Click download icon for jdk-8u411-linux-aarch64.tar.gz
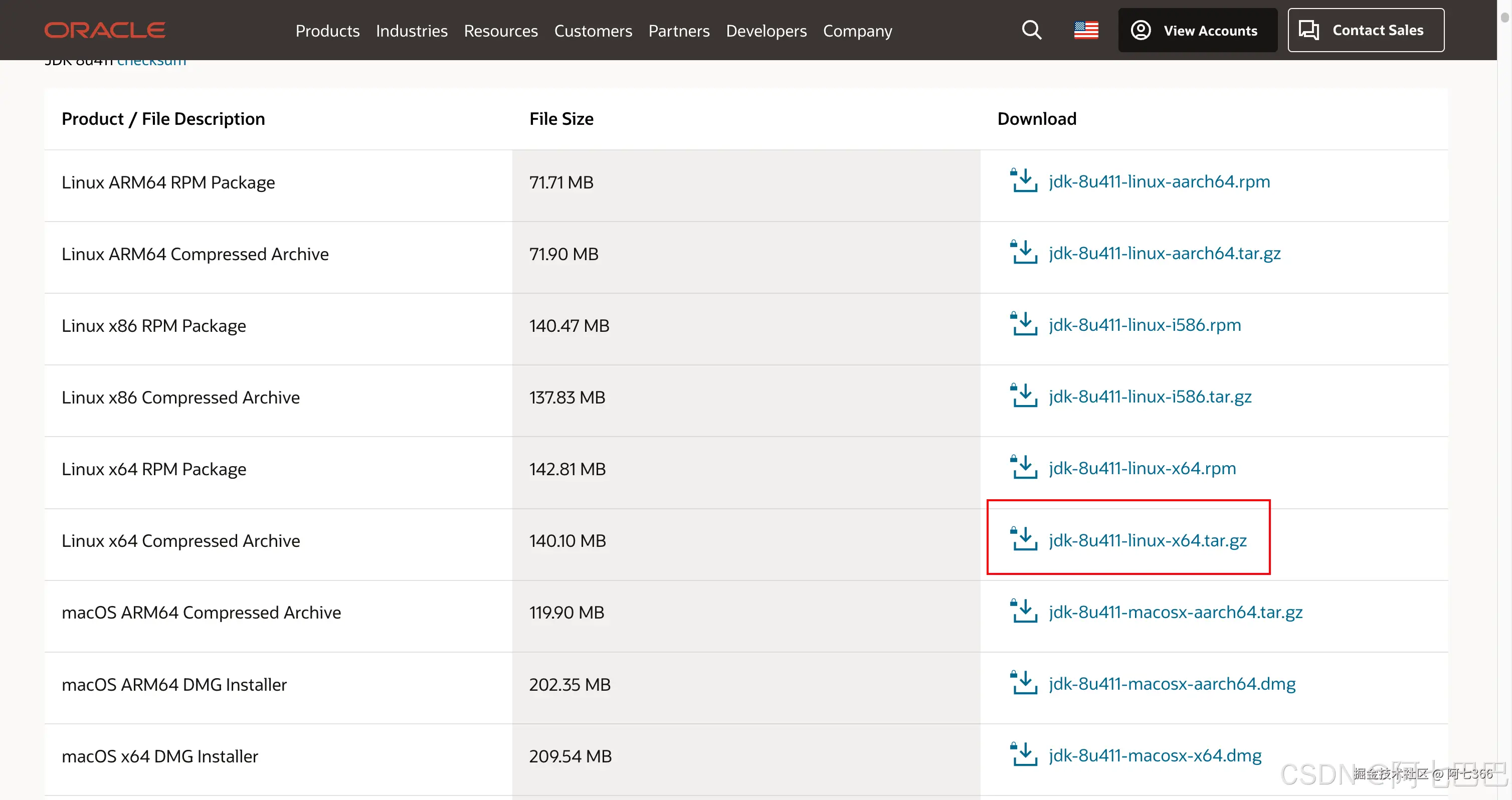The image size is (1512, 800). 1024,253
